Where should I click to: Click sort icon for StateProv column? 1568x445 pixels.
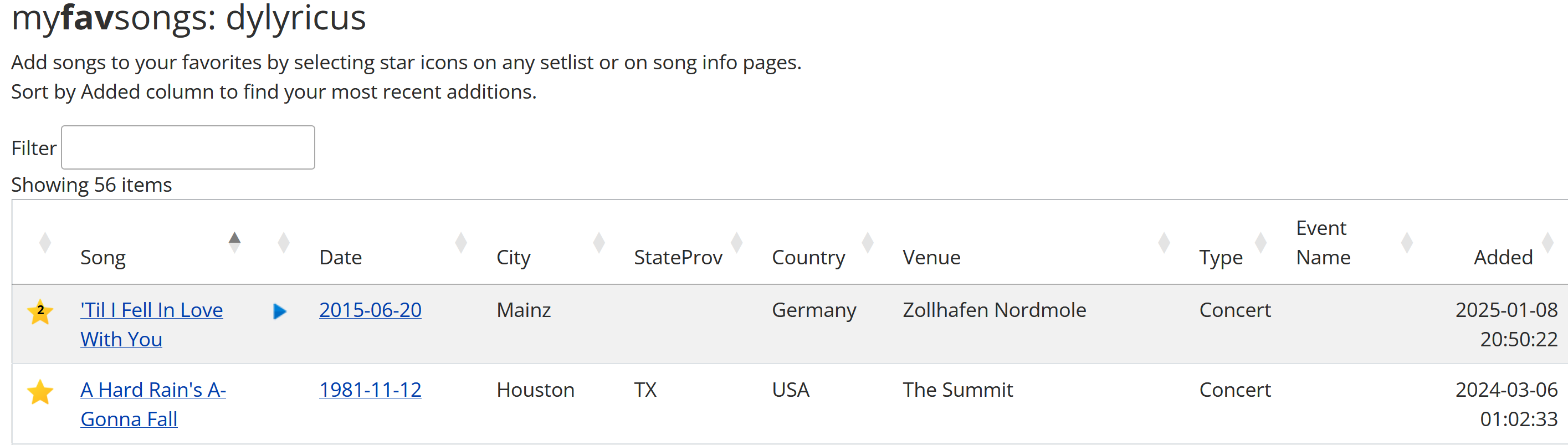click(736, 242)
